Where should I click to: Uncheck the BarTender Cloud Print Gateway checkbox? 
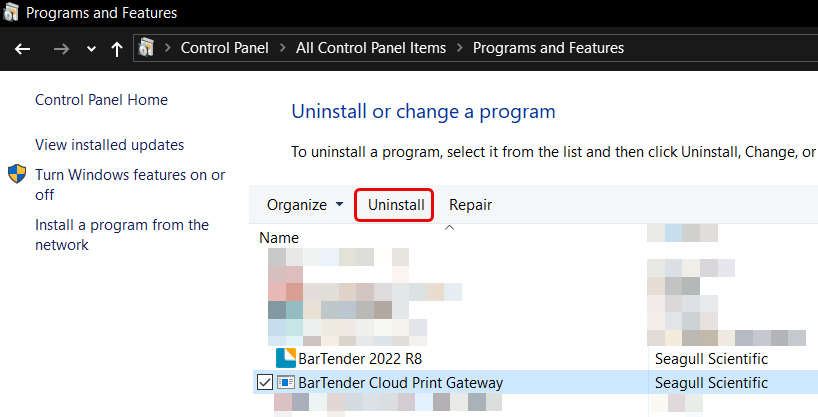point(265,383)
